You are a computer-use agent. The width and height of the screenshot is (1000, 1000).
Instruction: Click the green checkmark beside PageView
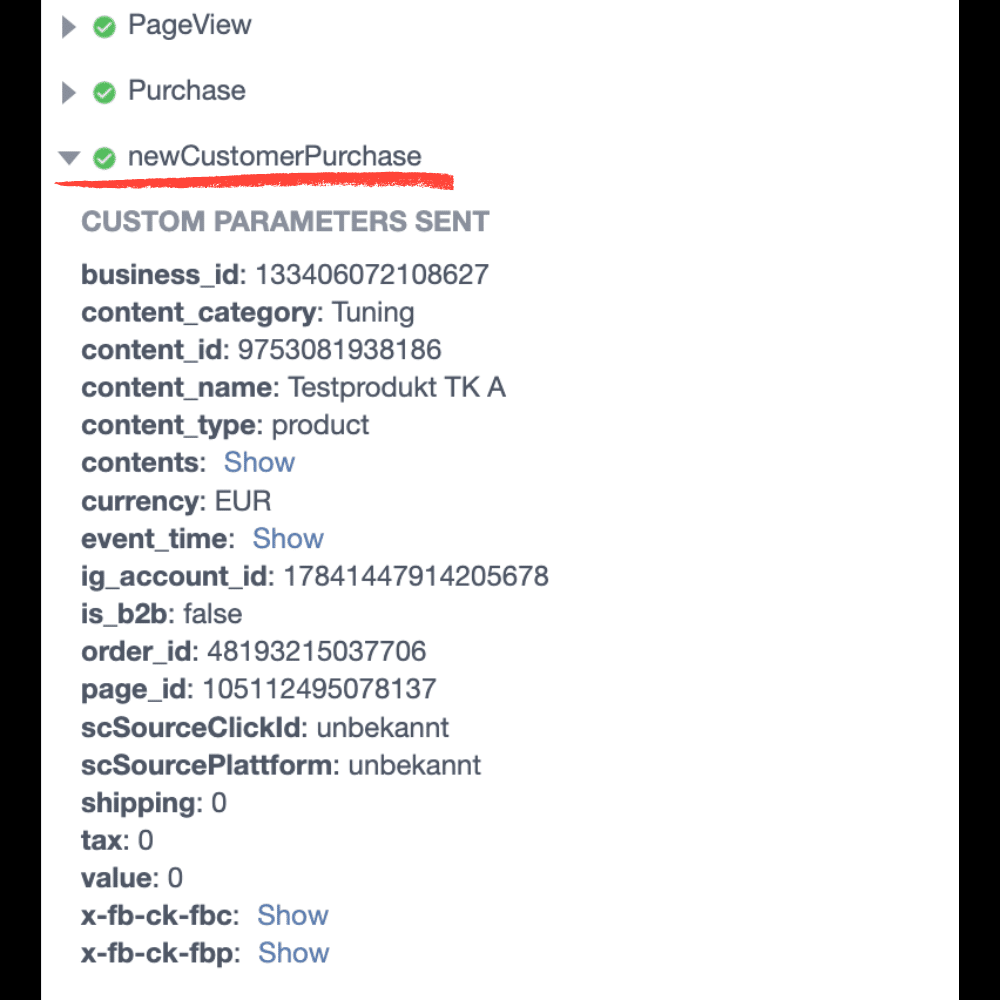click(104, 27)
